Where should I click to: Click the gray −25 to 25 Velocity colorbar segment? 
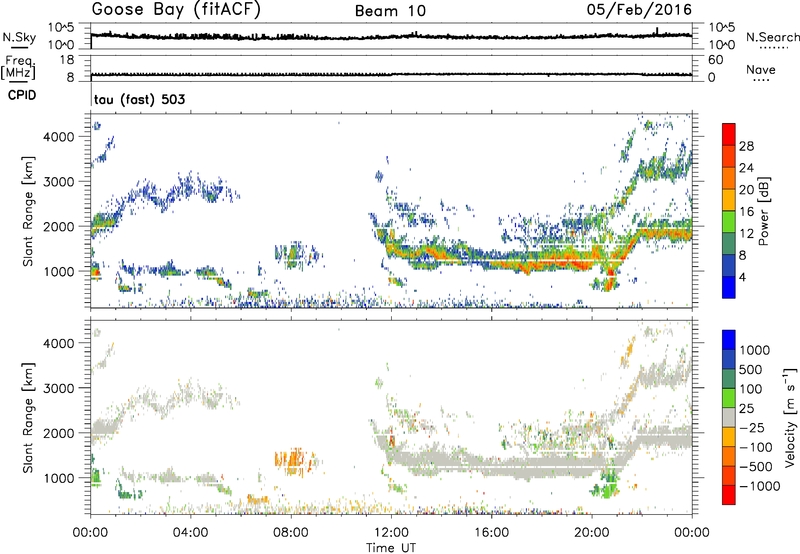click(729, 417)
